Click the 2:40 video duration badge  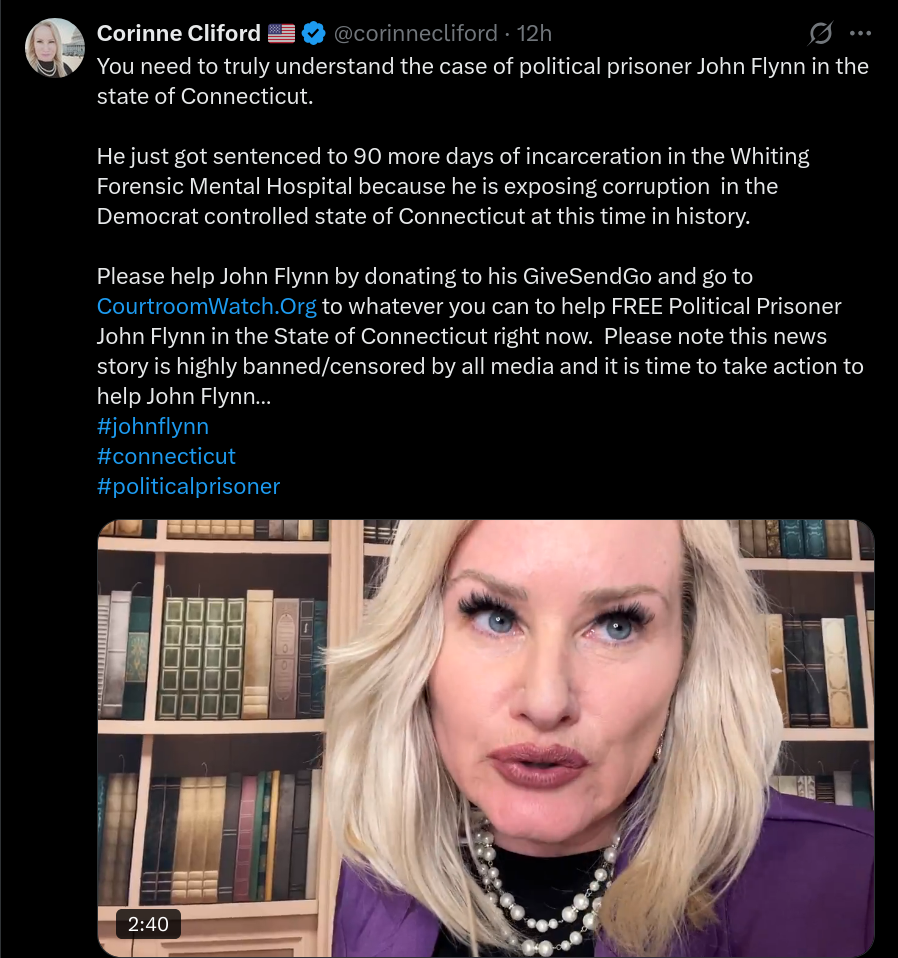pos(148,924)
